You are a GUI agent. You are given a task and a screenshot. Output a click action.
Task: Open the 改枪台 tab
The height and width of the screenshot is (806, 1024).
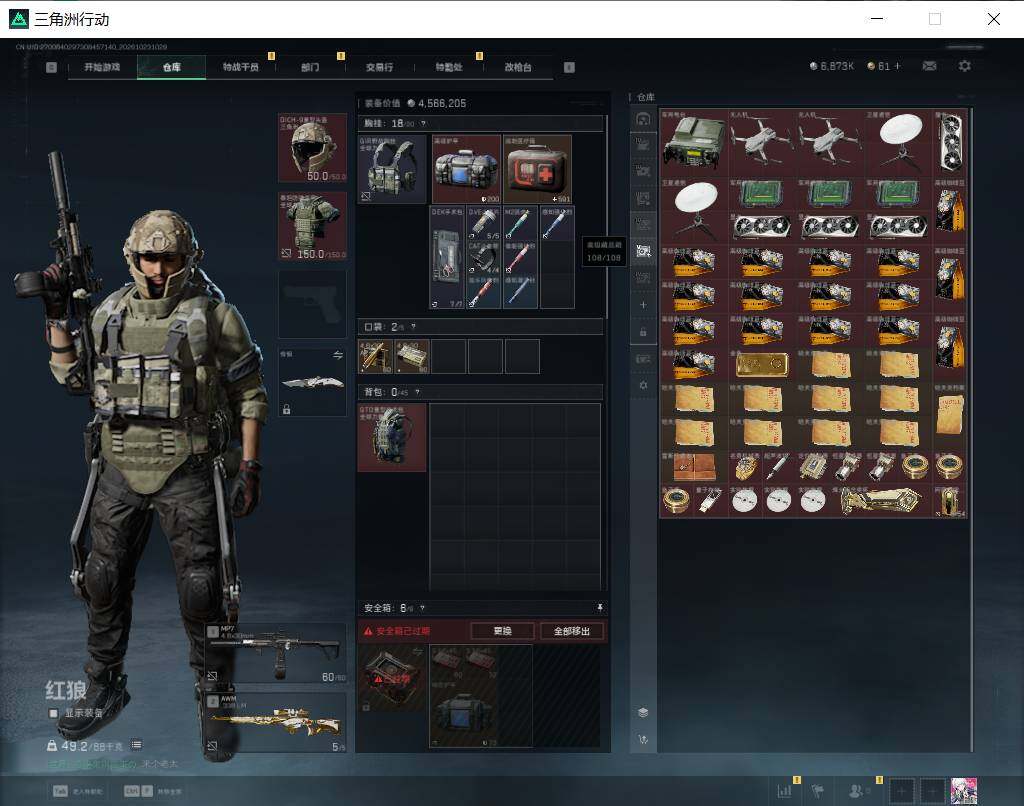tap(518, 67)
